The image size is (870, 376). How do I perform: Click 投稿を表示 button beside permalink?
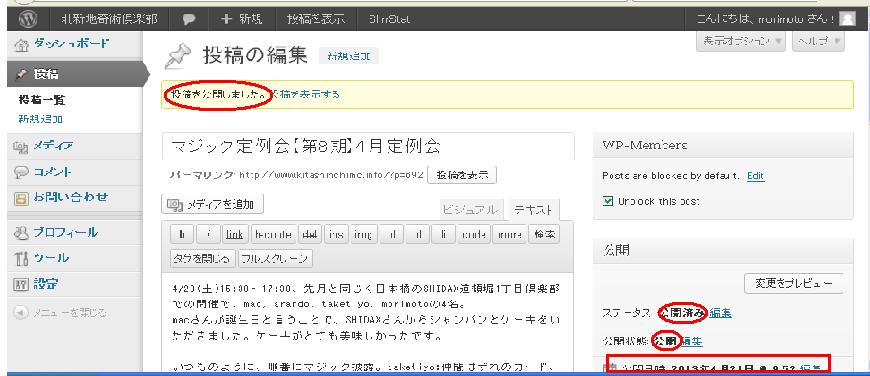(462, 175)
